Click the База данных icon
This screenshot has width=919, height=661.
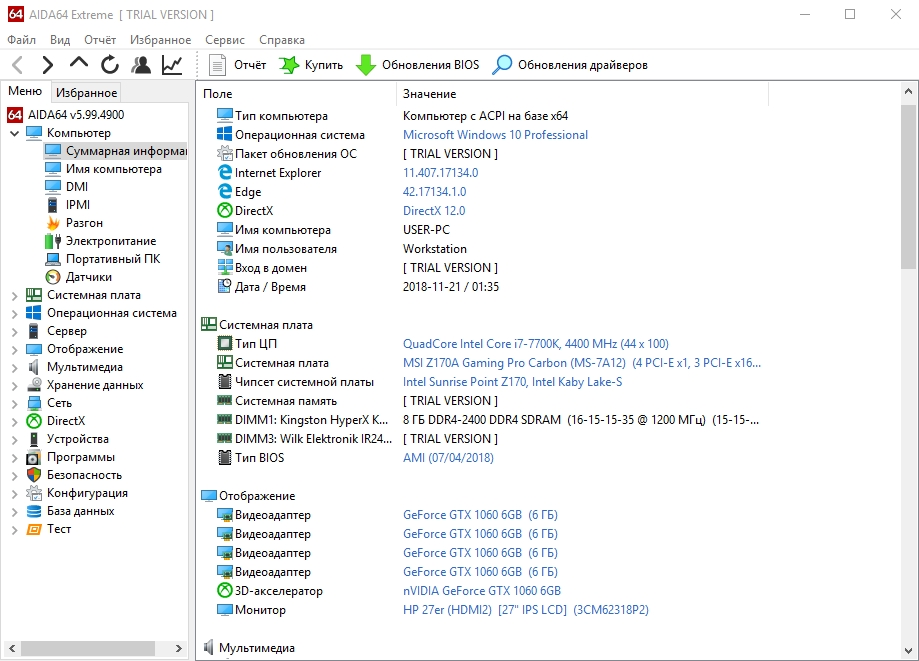click(x=34, y=511)
